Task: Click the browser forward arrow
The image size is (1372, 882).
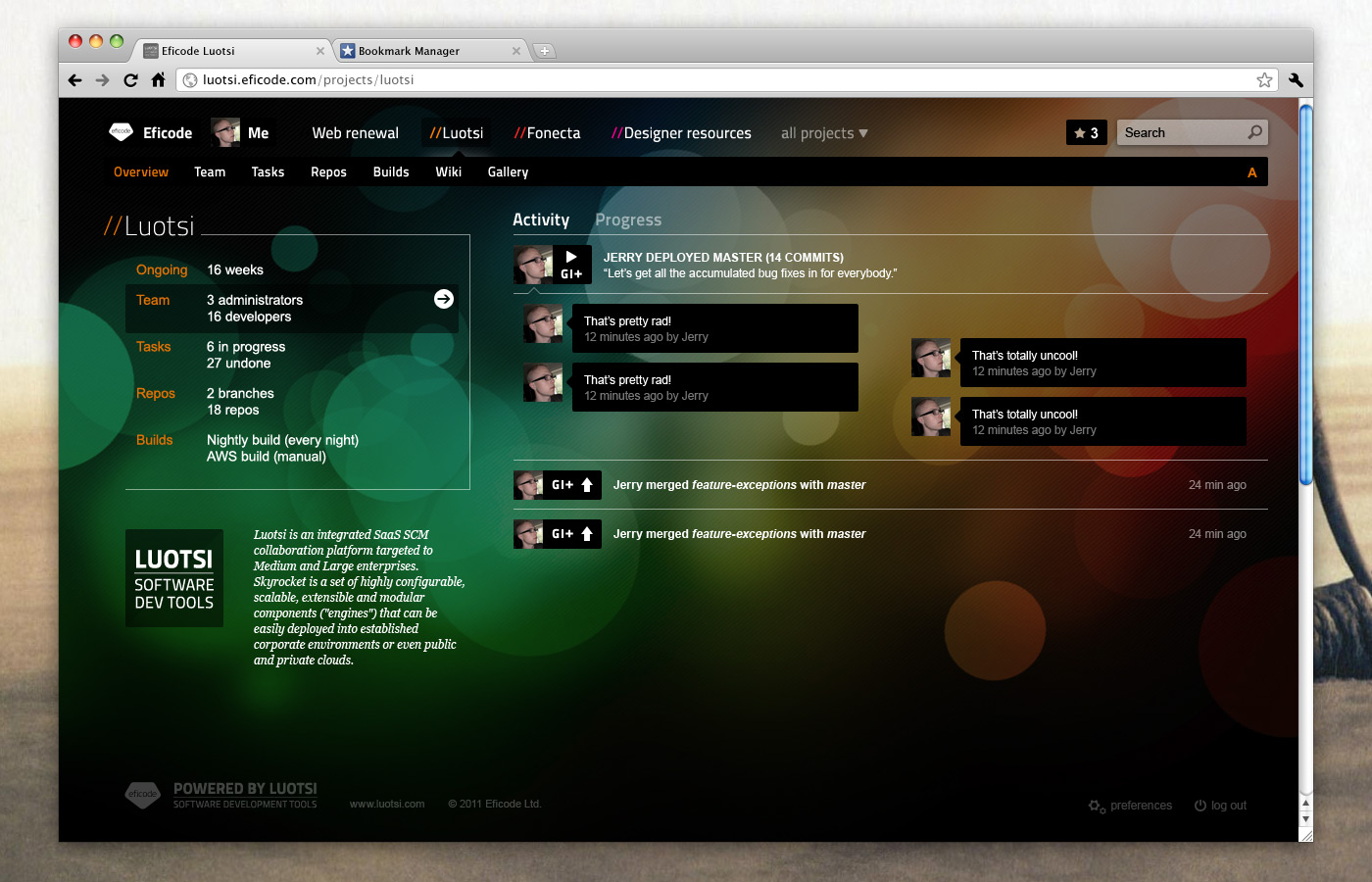Action: click(x=103, y=80)
